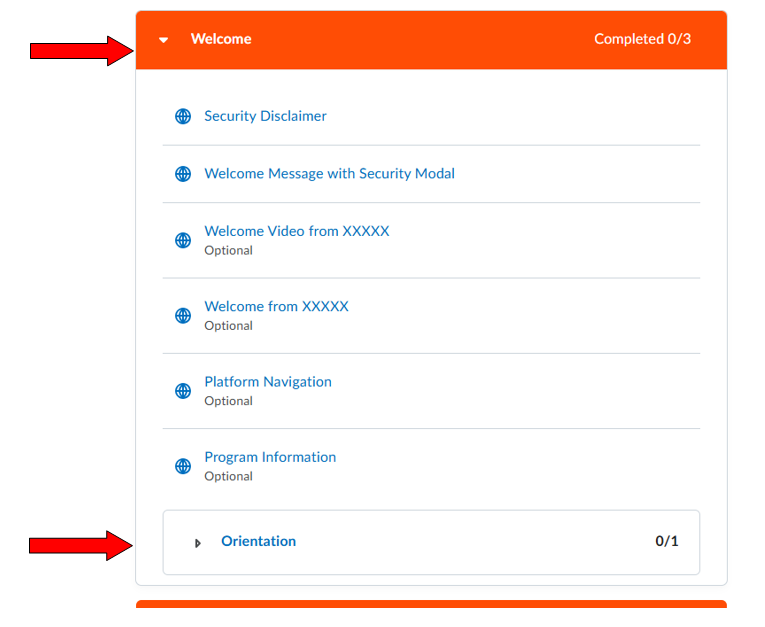Click globe icon next to Welcome Message with Security Modal
Image resolution: width=765 pixels, height=627 pixels.
(183, 174)
